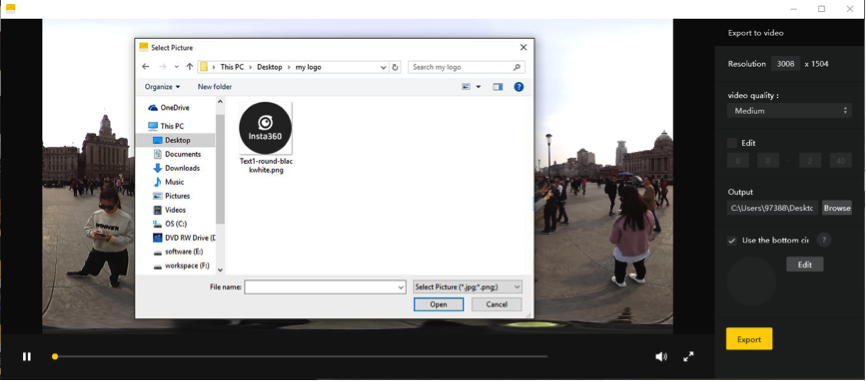The image size is (866, 381).
Task: Select This PC in navigation pane
Action: pyautogui.click(x=166, y=126)
